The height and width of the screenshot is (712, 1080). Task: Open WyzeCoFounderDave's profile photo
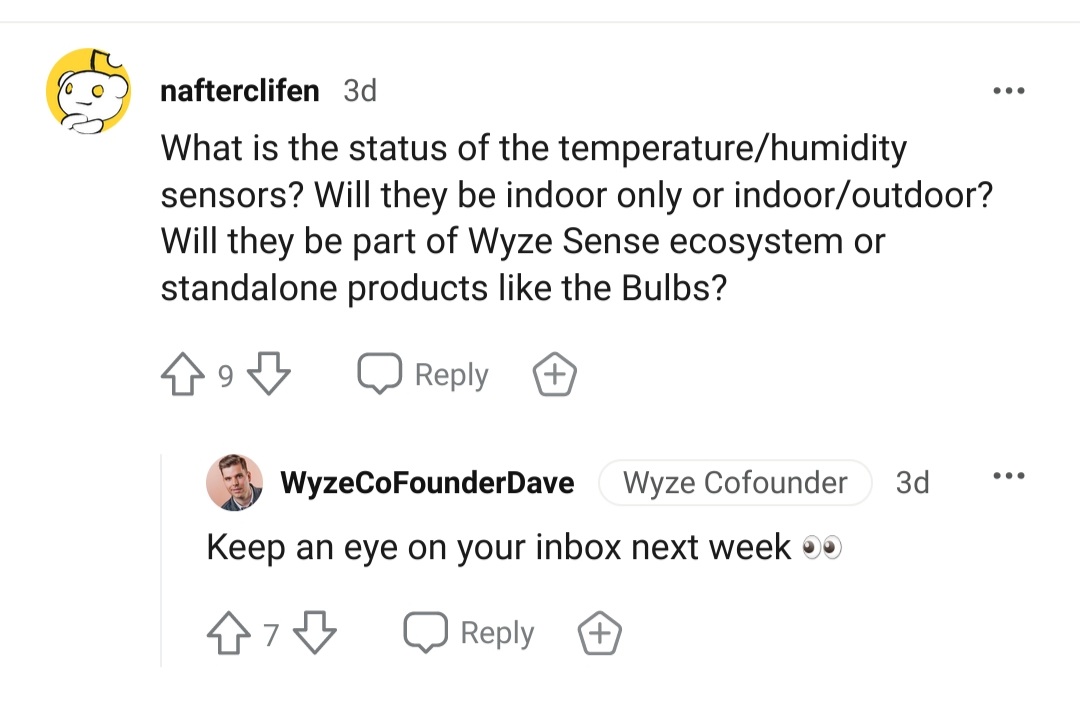pyautogui.click(x=234, y=483)
